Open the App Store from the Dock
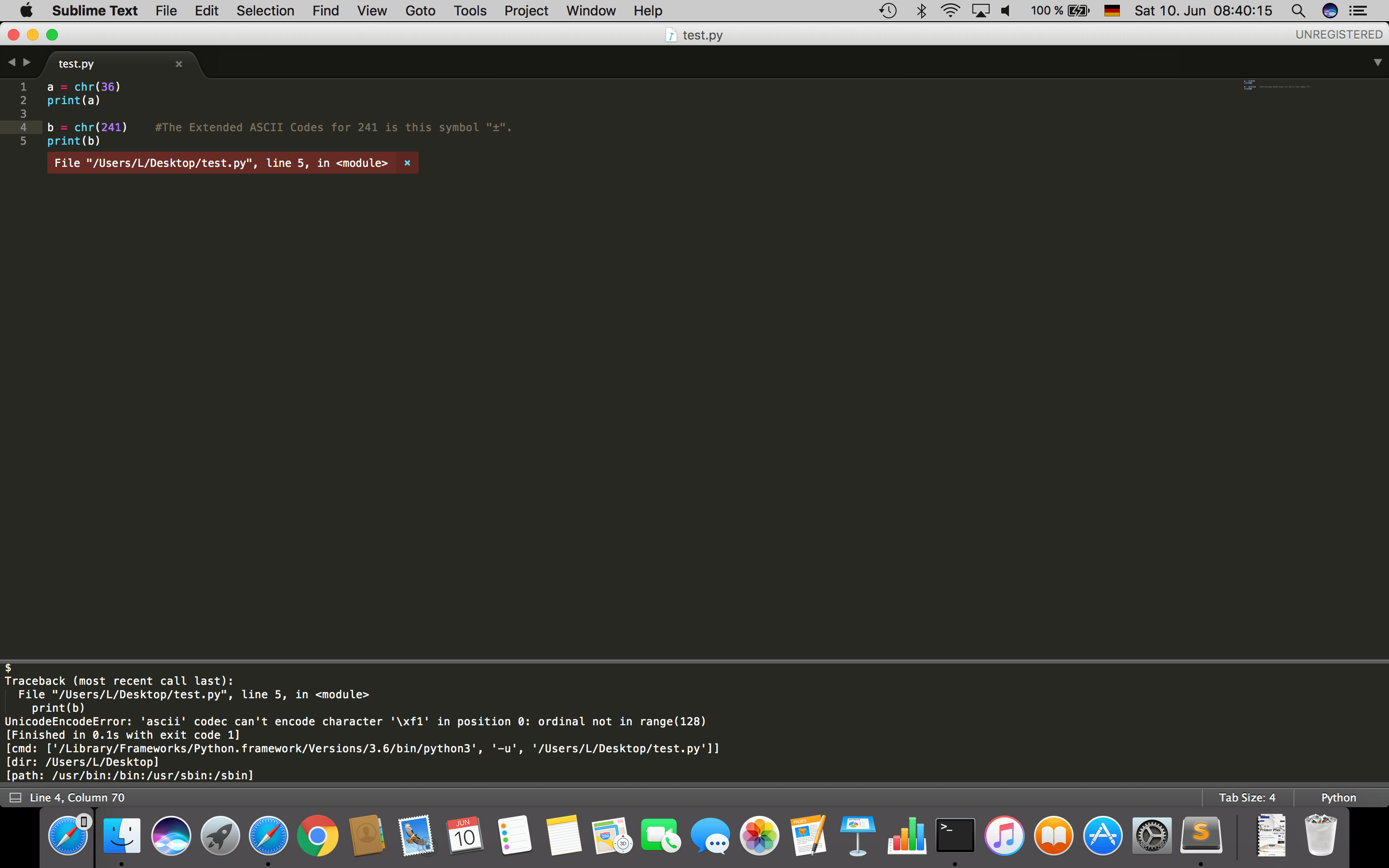 click(1104, 835)
